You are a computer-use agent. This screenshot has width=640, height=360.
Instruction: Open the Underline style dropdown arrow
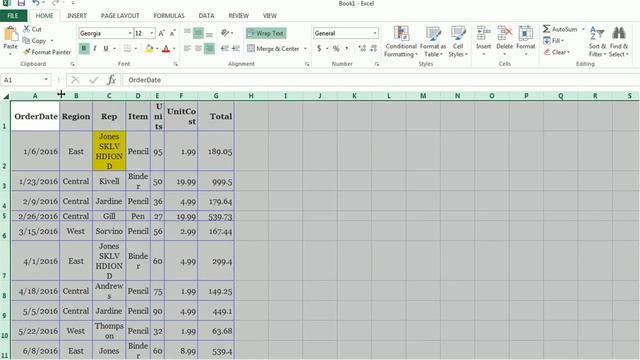coord(114,49)
